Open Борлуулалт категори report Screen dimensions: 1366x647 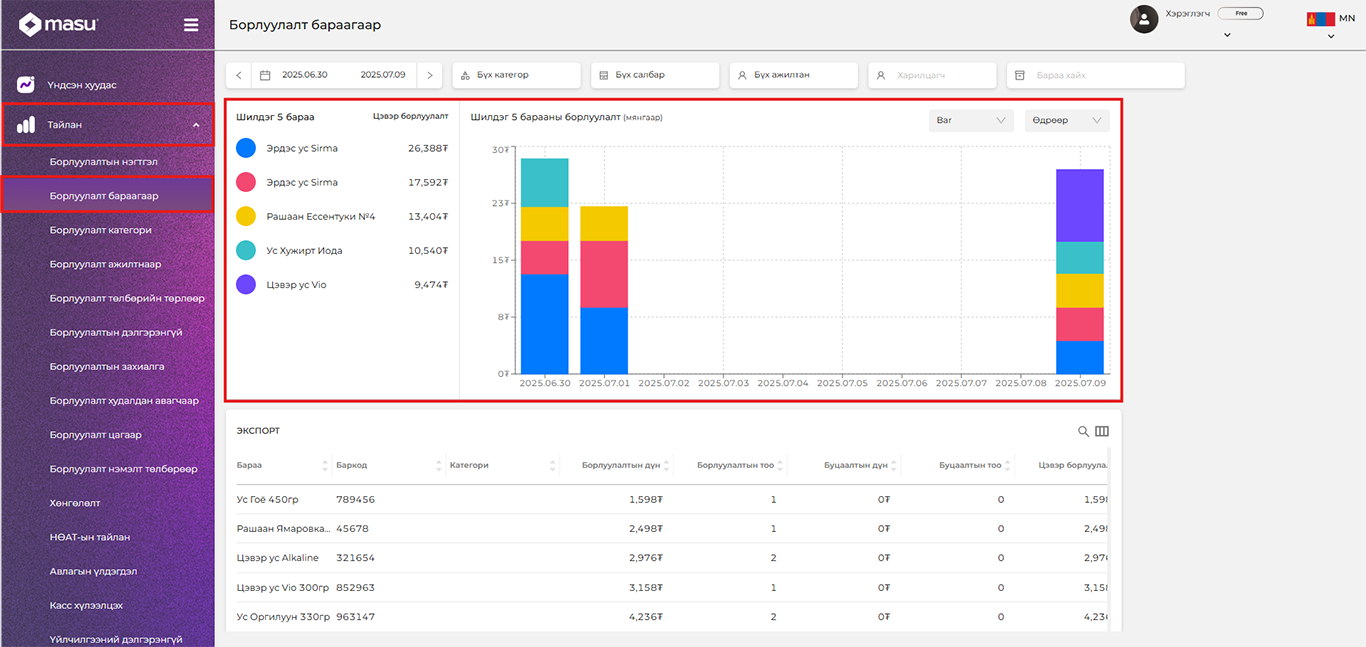point(101,230)
